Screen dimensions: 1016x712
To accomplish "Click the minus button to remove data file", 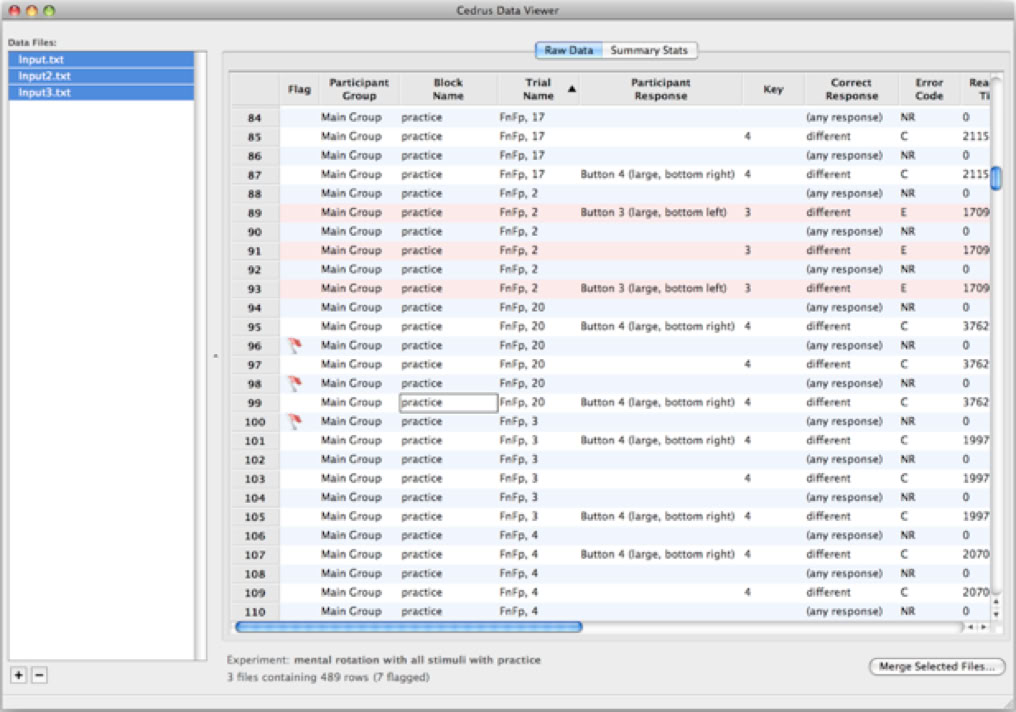I will (39, 675).
